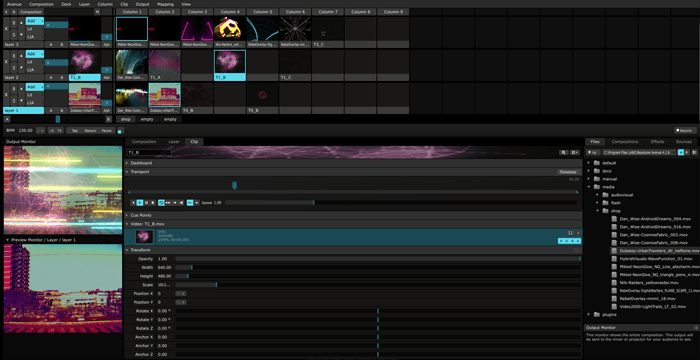Start recording with Record button
Screen dimensions: 700x360
coord(685,130)
